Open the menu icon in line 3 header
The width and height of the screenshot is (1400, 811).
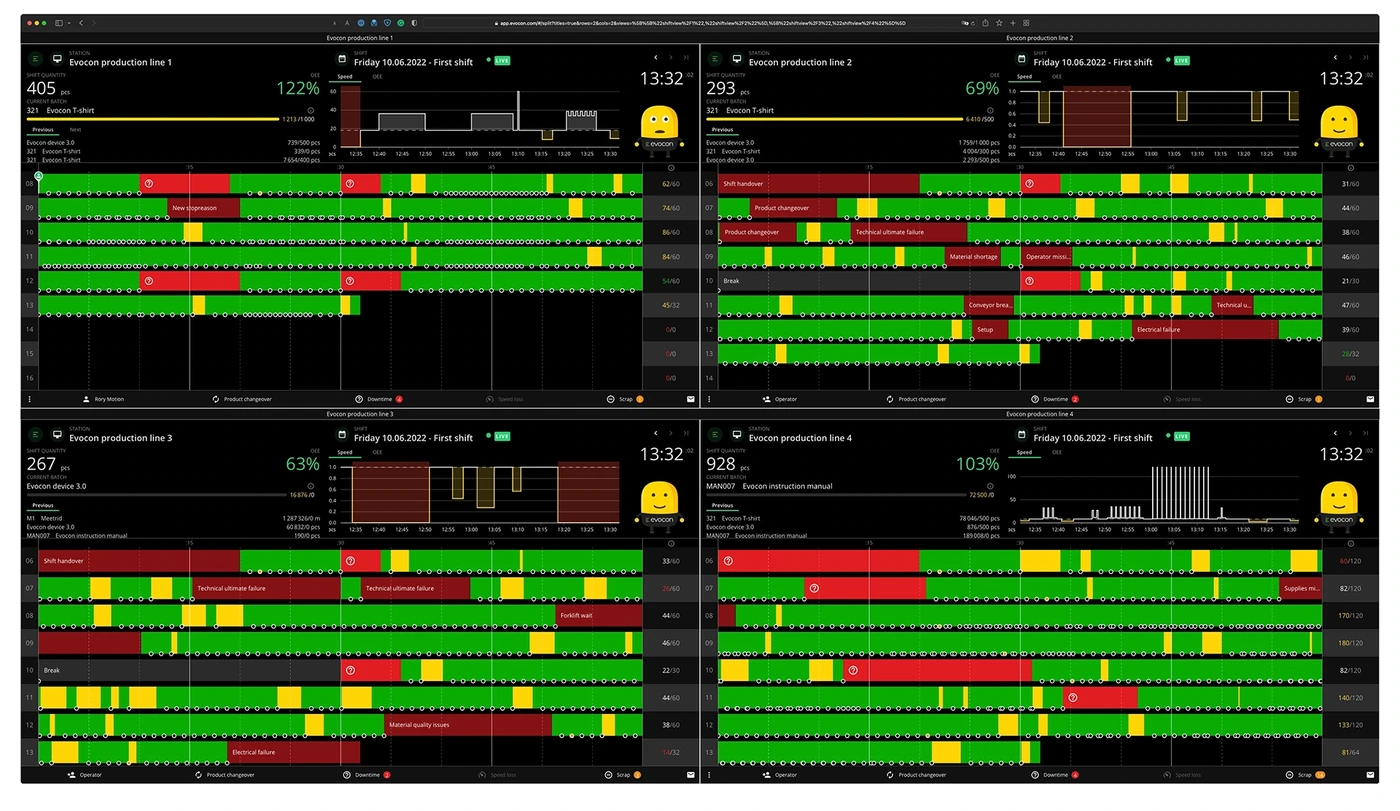point(35,435)
